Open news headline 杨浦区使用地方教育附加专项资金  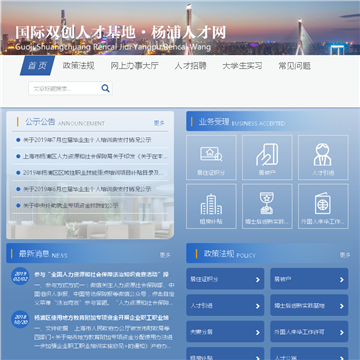pos(101,318)
